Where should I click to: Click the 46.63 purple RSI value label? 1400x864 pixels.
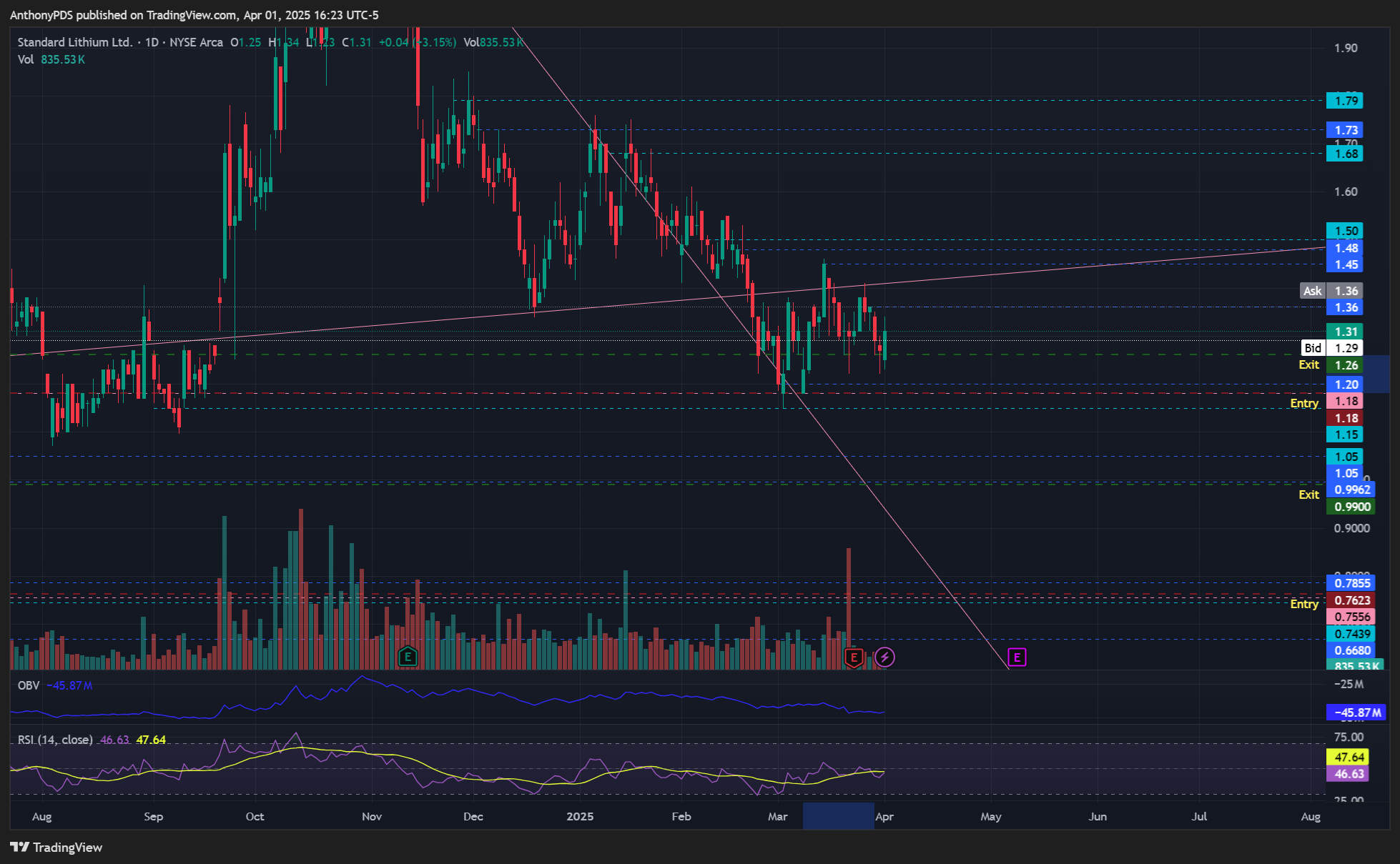coord(1347,774)
